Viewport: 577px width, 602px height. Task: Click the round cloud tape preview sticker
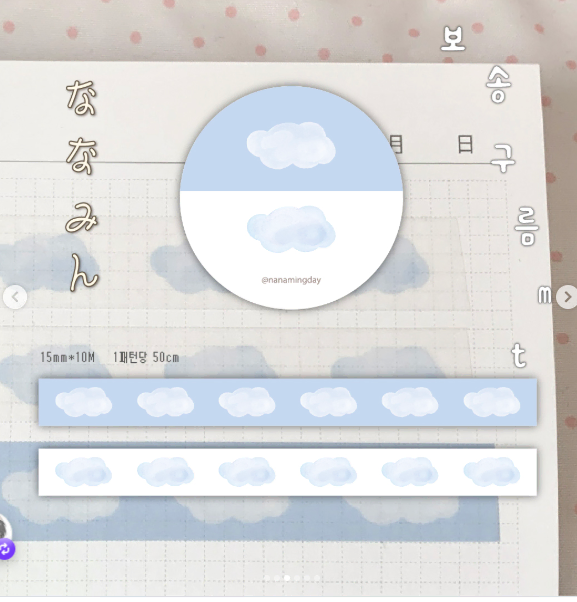(291, 197)
